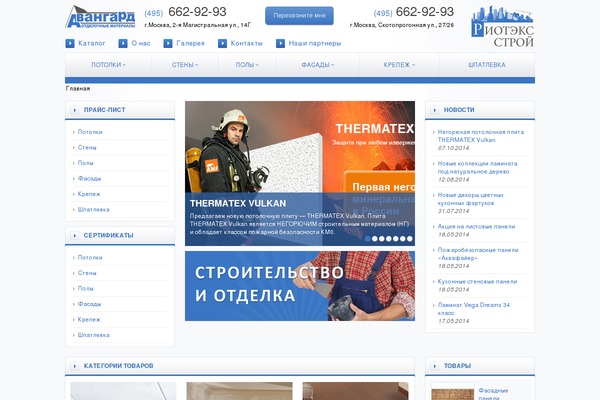Screen dimensions: 600x400
Task: Click the arrow icon beside Контакты
Action: pos(222,44)
